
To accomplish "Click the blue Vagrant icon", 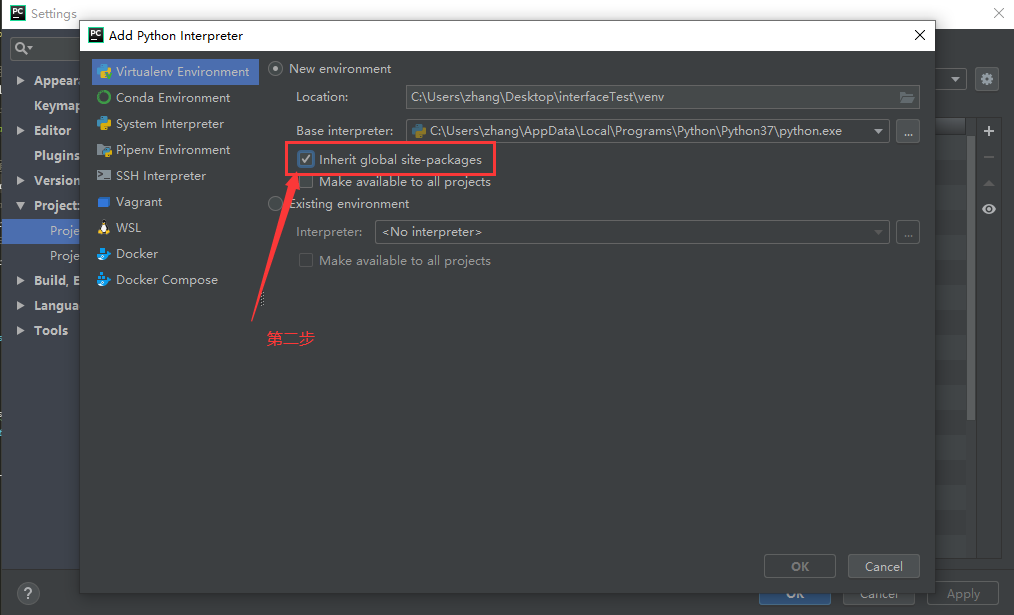I will coord(103,202).
